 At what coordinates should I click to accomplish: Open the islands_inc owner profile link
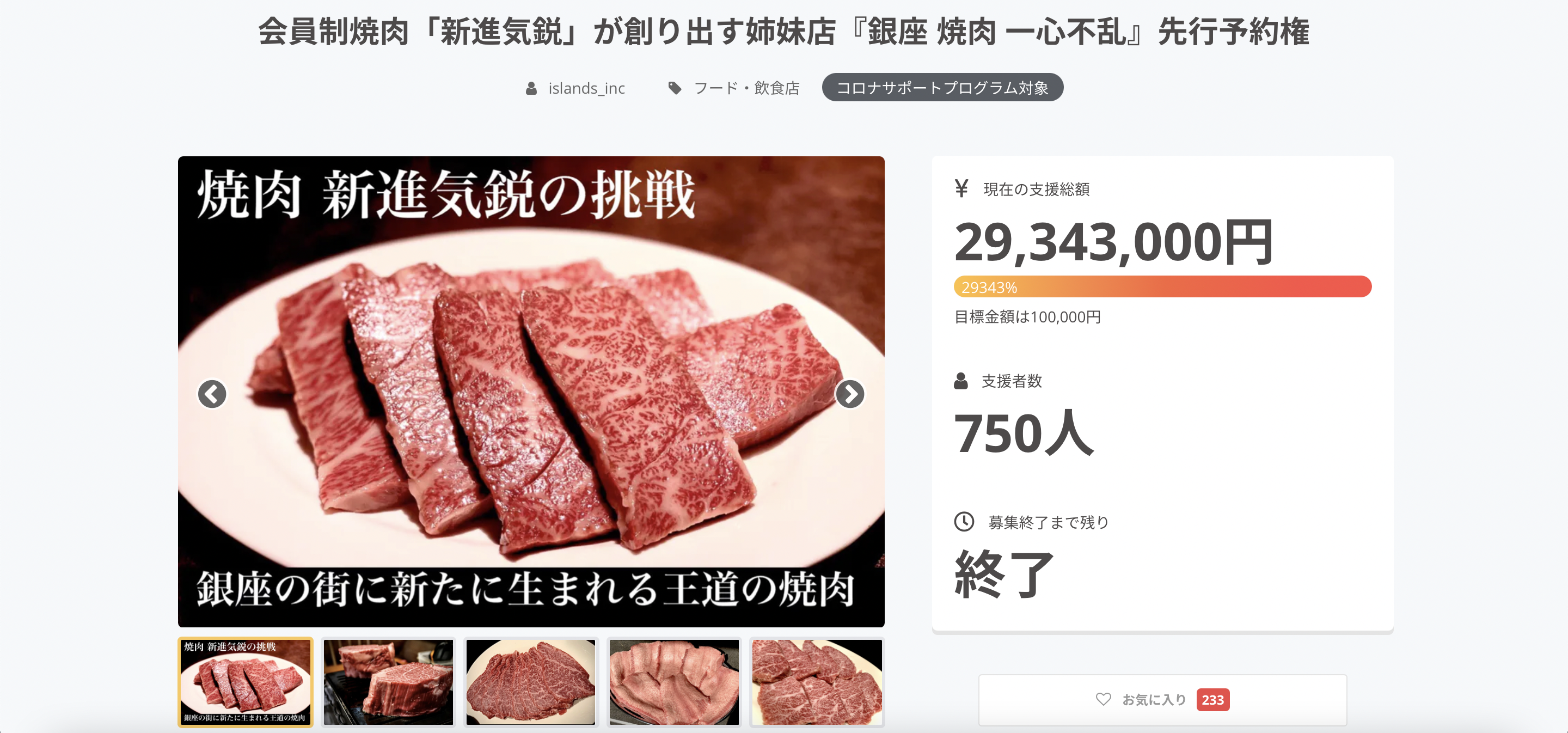click(x=586, y=88)
